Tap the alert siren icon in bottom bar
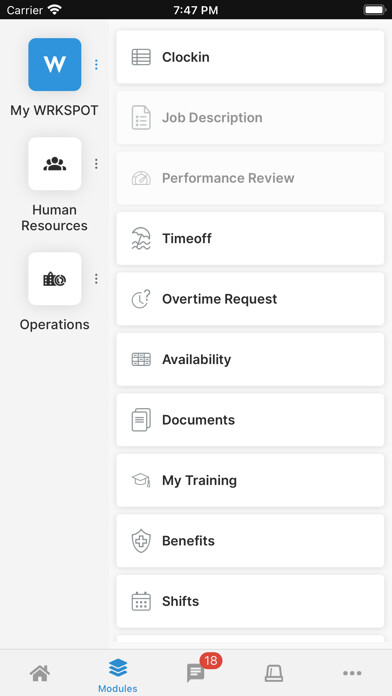 (274, 673)
